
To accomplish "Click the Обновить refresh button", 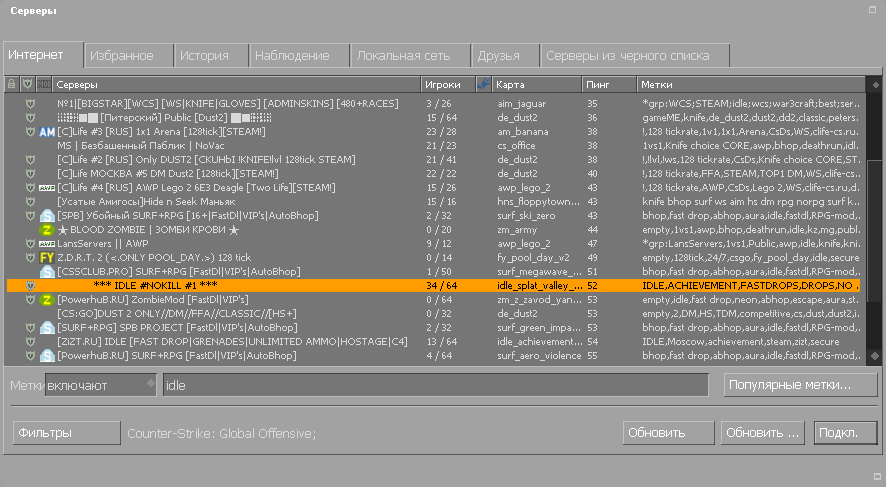I will point(669,433).
